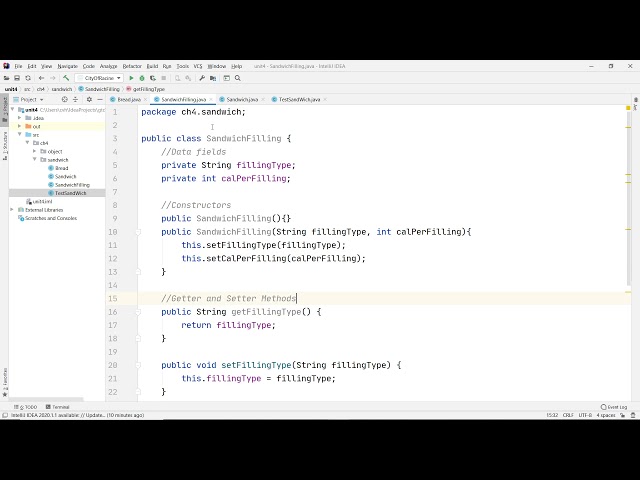
Task: Click the fold toggle on line 16
Action: [x=138, y=312]
